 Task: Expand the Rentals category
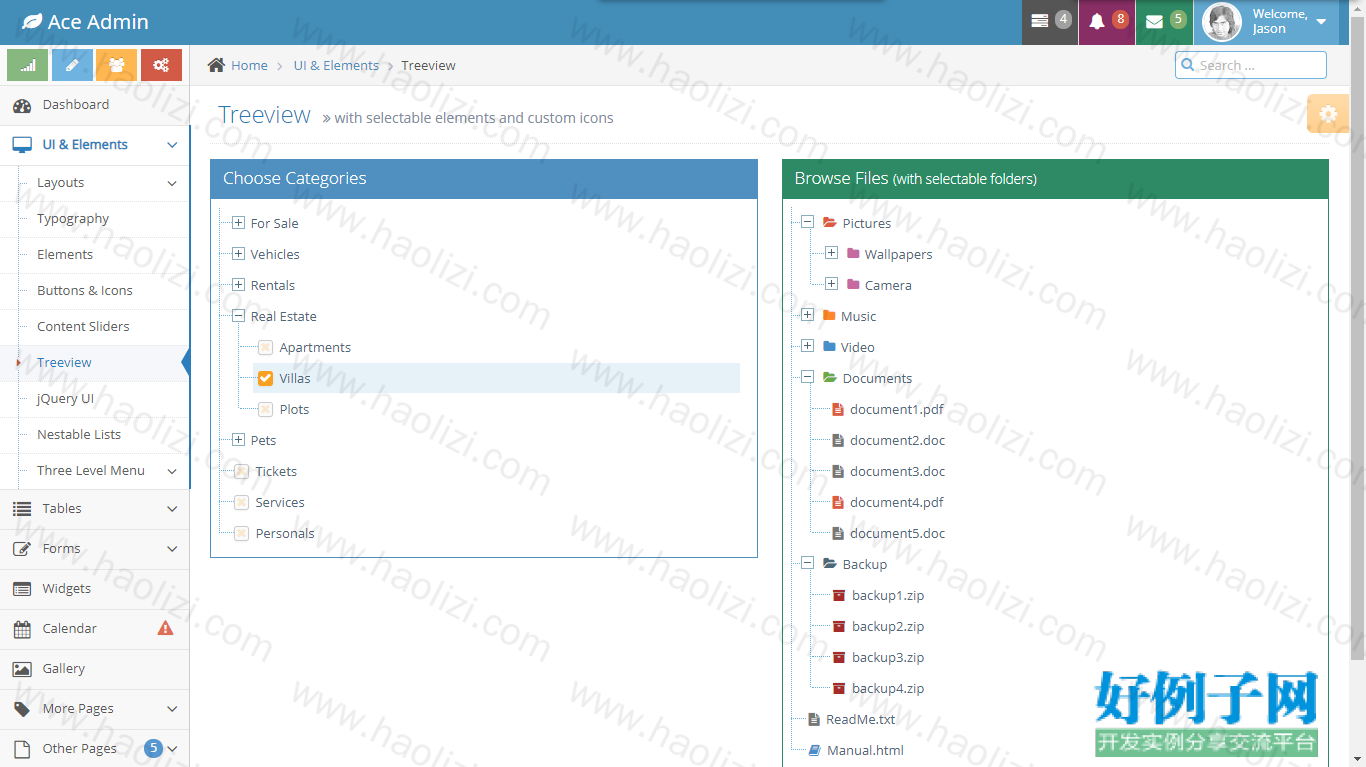(x=238, y=285)
